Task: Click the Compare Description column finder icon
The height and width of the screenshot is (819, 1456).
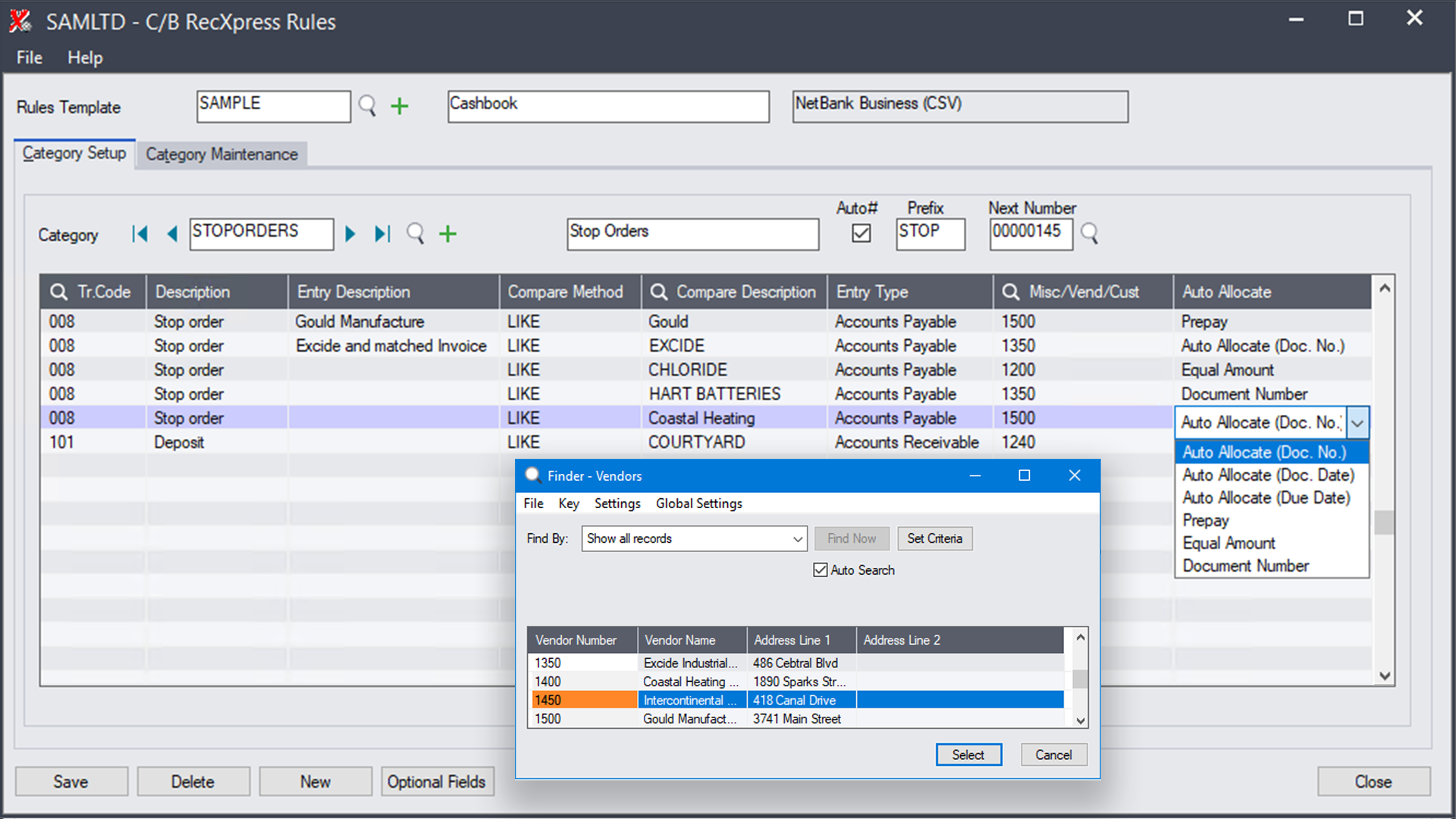Action: point(659,292)
